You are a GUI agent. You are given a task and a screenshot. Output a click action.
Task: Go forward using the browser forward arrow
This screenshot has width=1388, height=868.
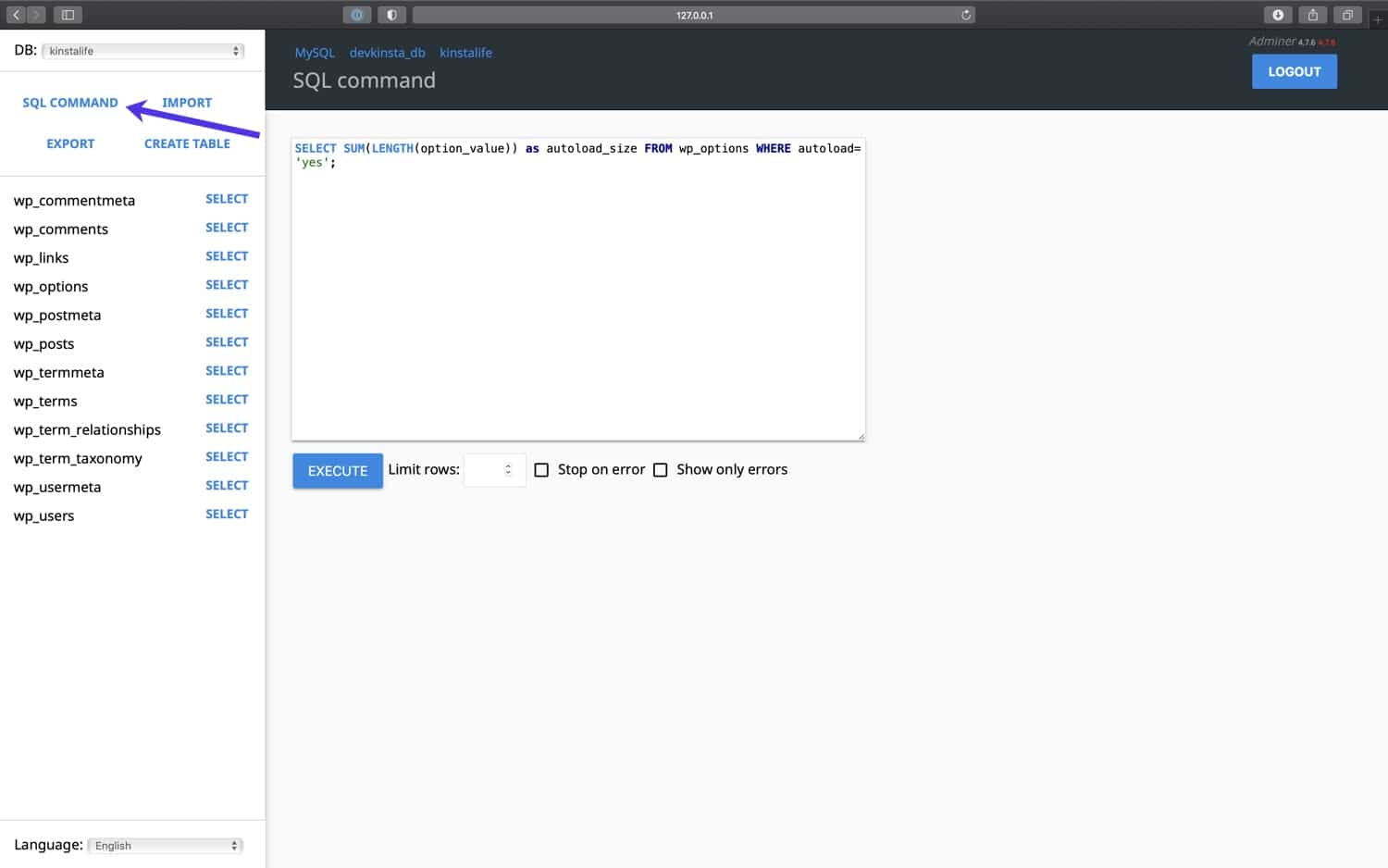(x=36, y=14)
